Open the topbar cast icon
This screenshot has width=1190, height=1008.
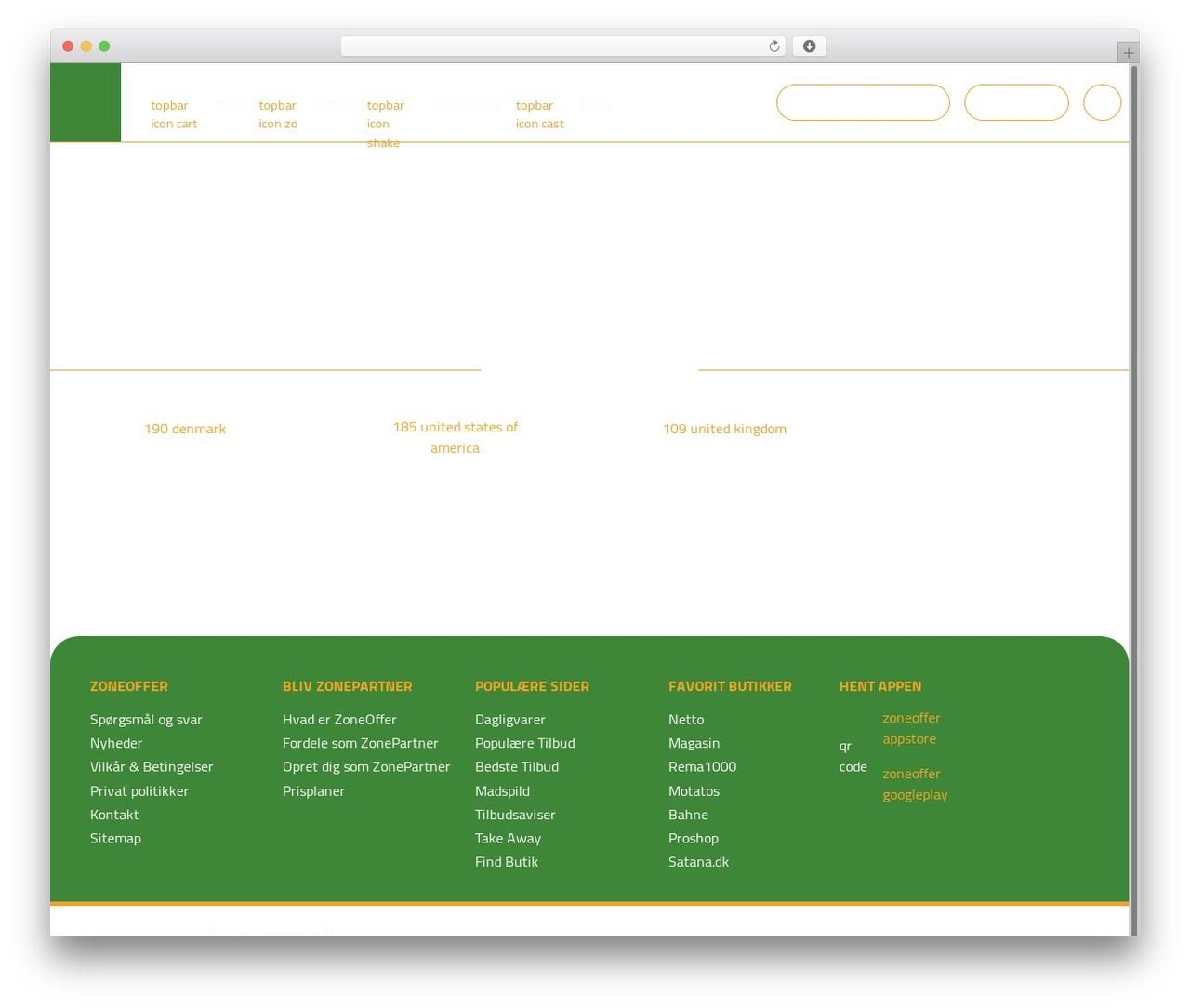pos(539,114)
